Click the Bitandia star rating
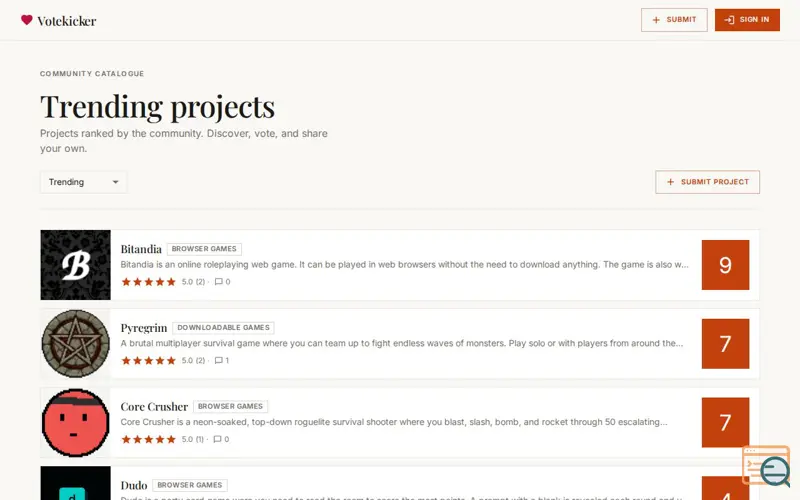This screenshot has height=500, width=800. [148, 282]
